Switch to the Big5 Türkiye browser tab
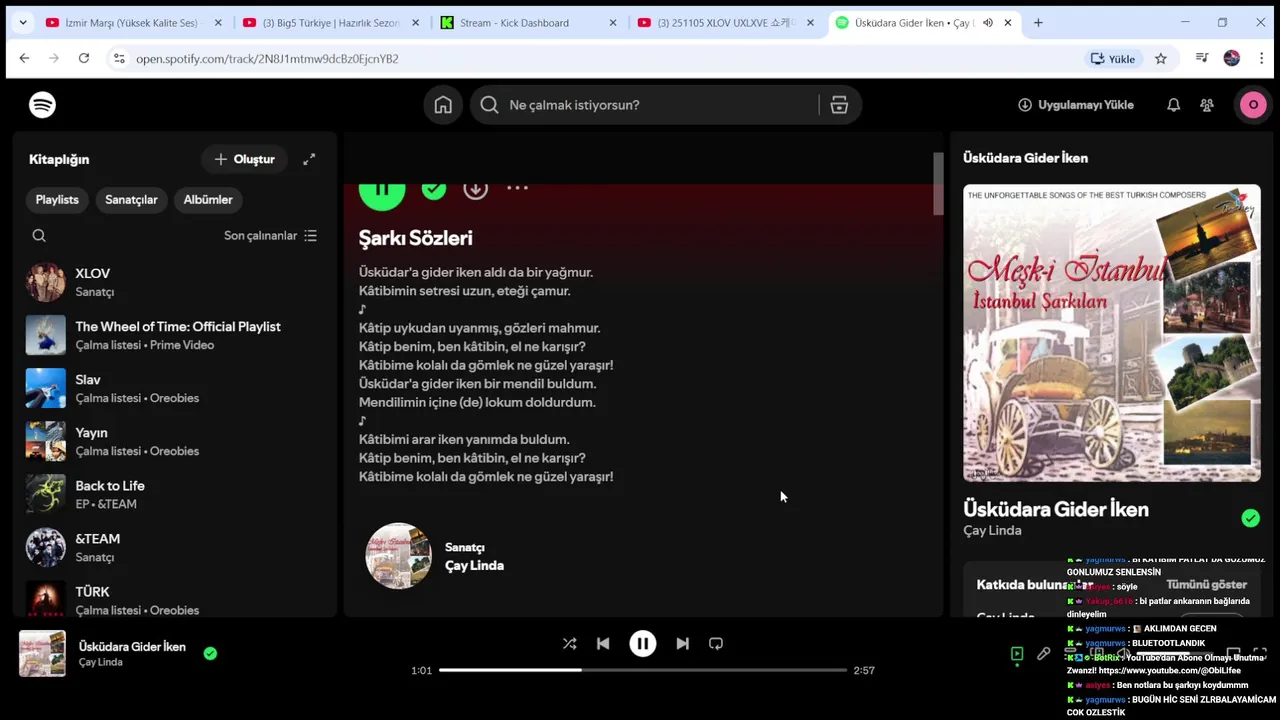This screenshot has height=720, width=1280. (x=331, y=22)
